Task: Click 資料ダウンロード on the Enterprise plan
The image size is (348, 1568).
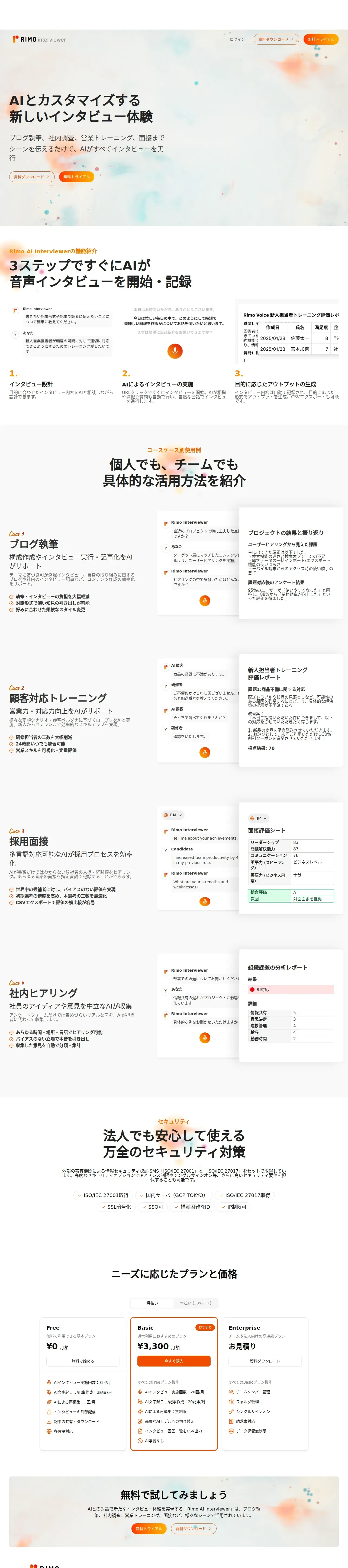Action: coord(265,1361)
